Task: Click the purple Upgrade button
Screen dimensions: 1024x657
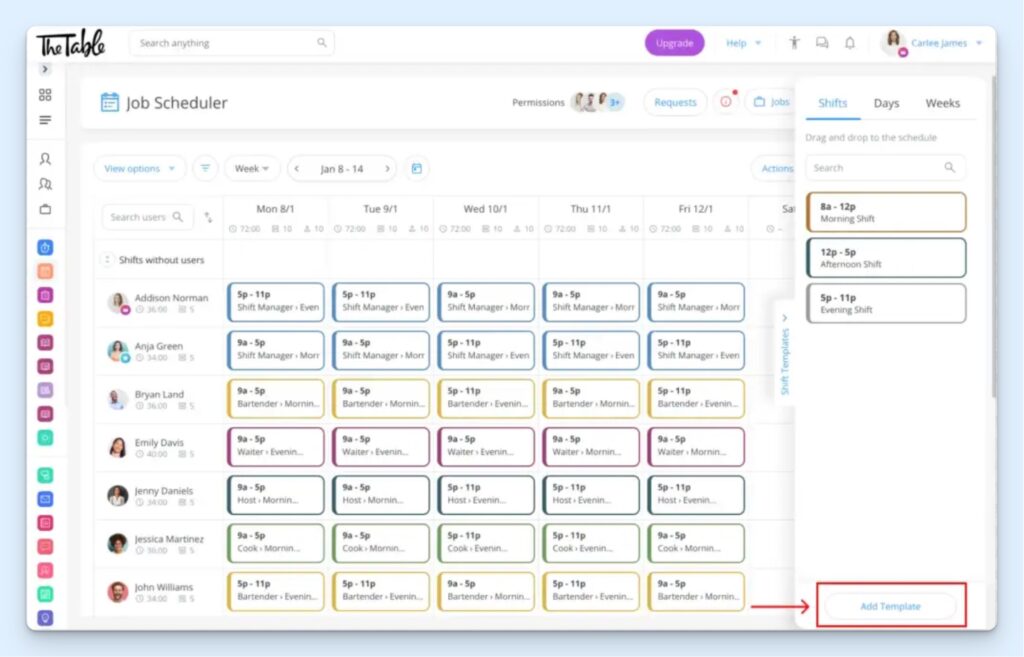Action: (x=674, y=42)
